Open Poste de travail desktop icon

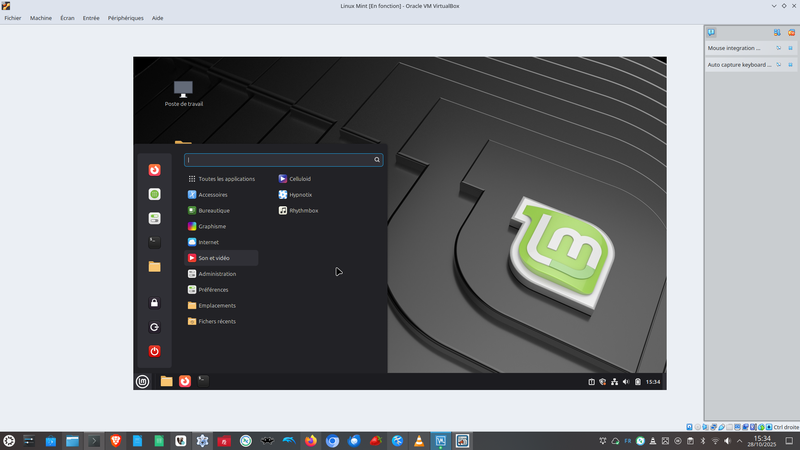[x=183, y=91]
